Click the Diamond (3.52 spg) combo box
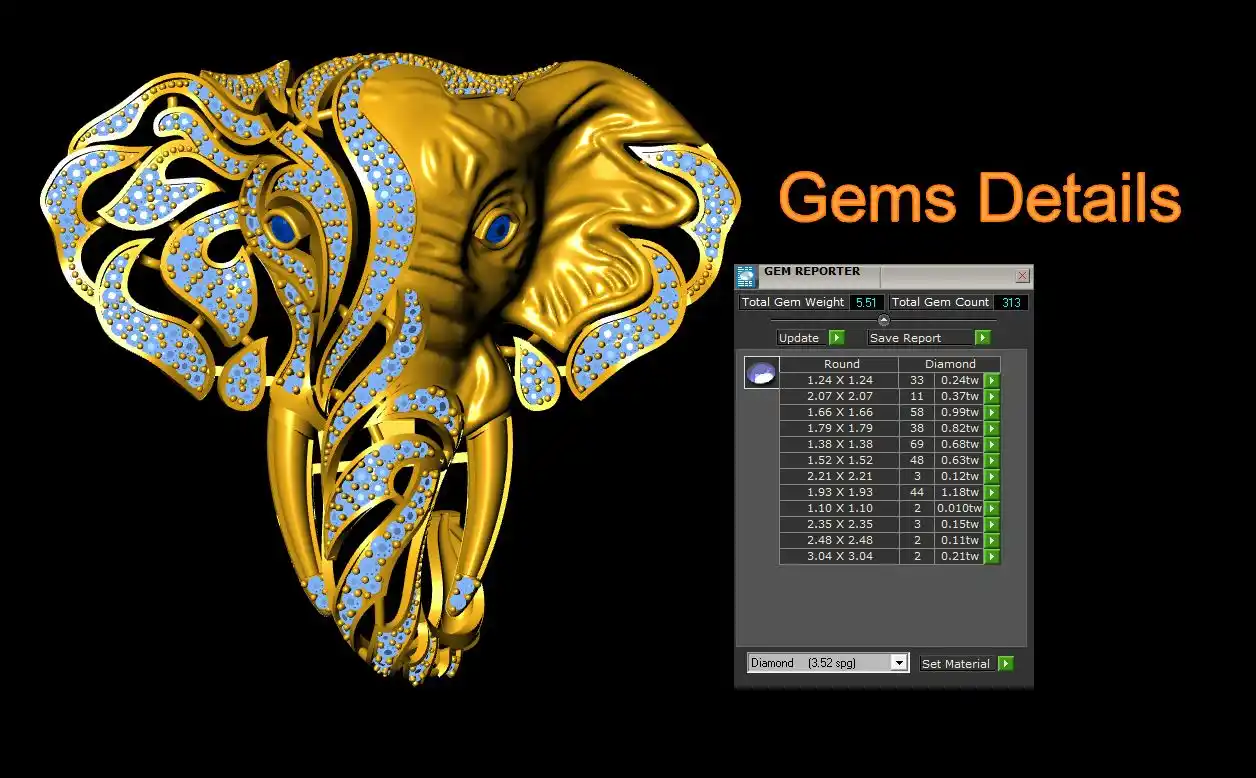The width and height of the screenshot is (1256, 778). tap(819, 663)
